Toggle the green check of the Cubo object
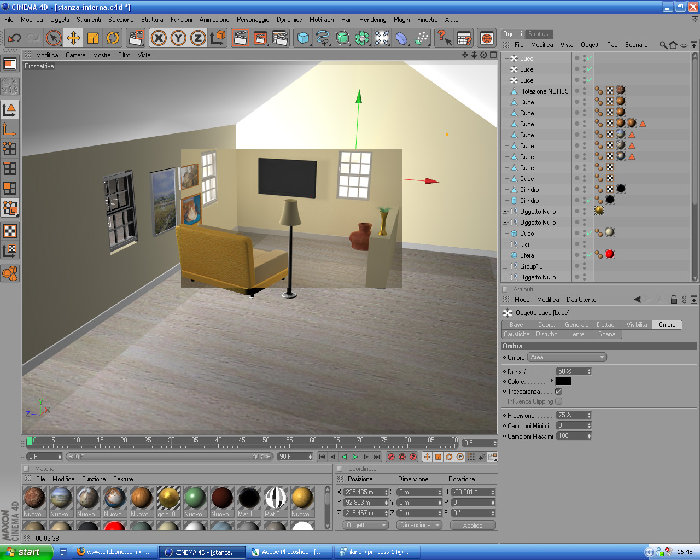700x560 pixels. click(x=589, y=233)
